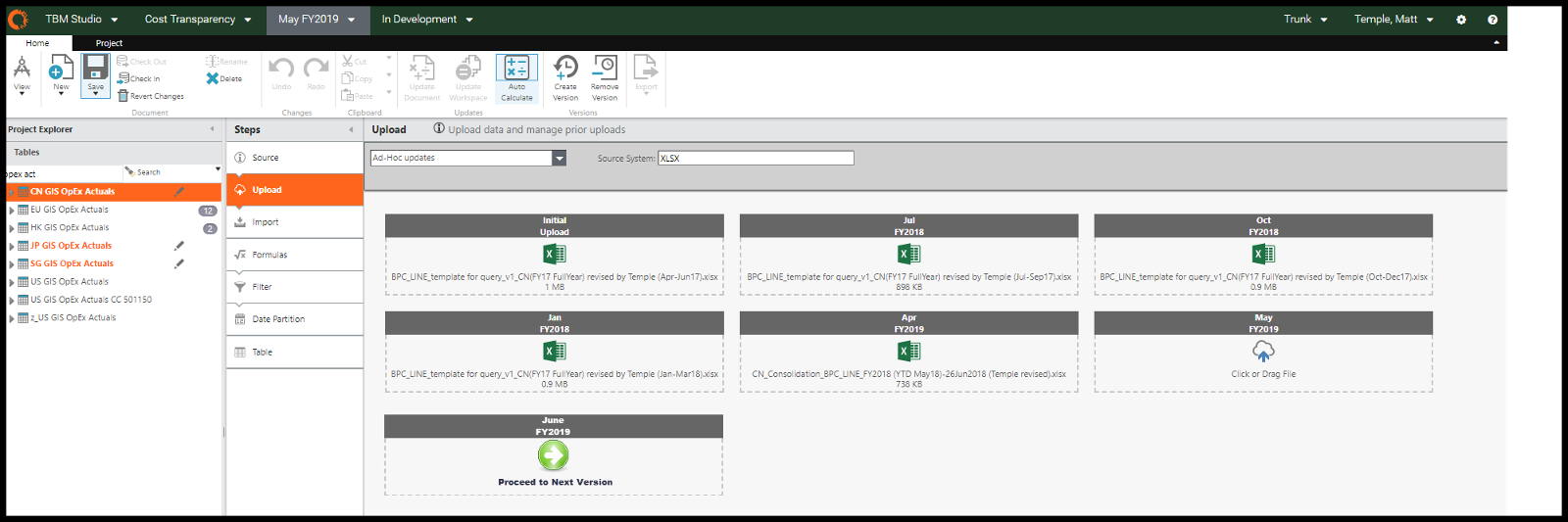Screen dimensions: 1568x522
Task: Click Rename in ribbon
Action: click(x=226, y=61)
